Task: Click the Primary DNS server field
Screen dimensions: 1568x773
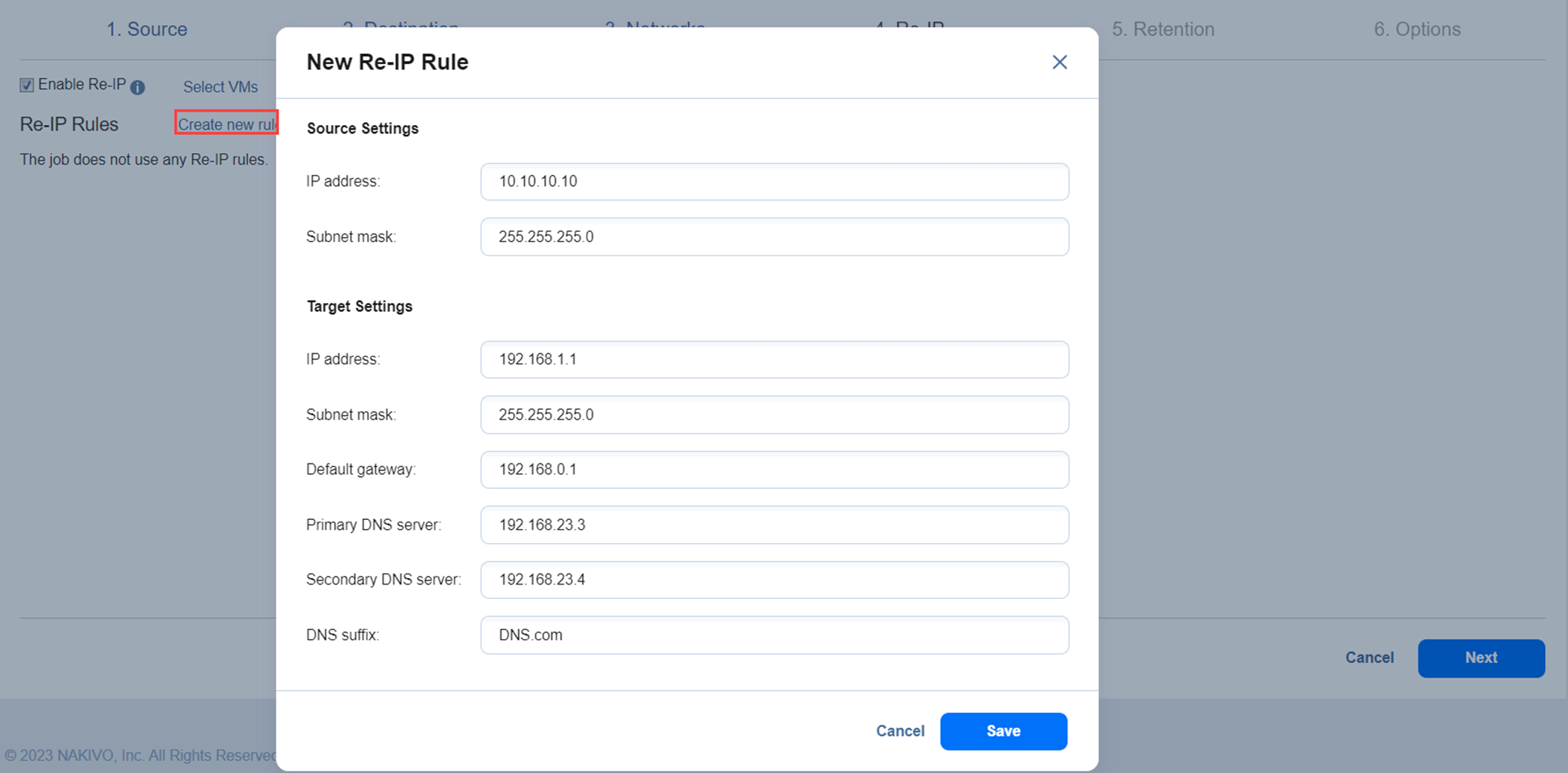Action: coord(774,524)
